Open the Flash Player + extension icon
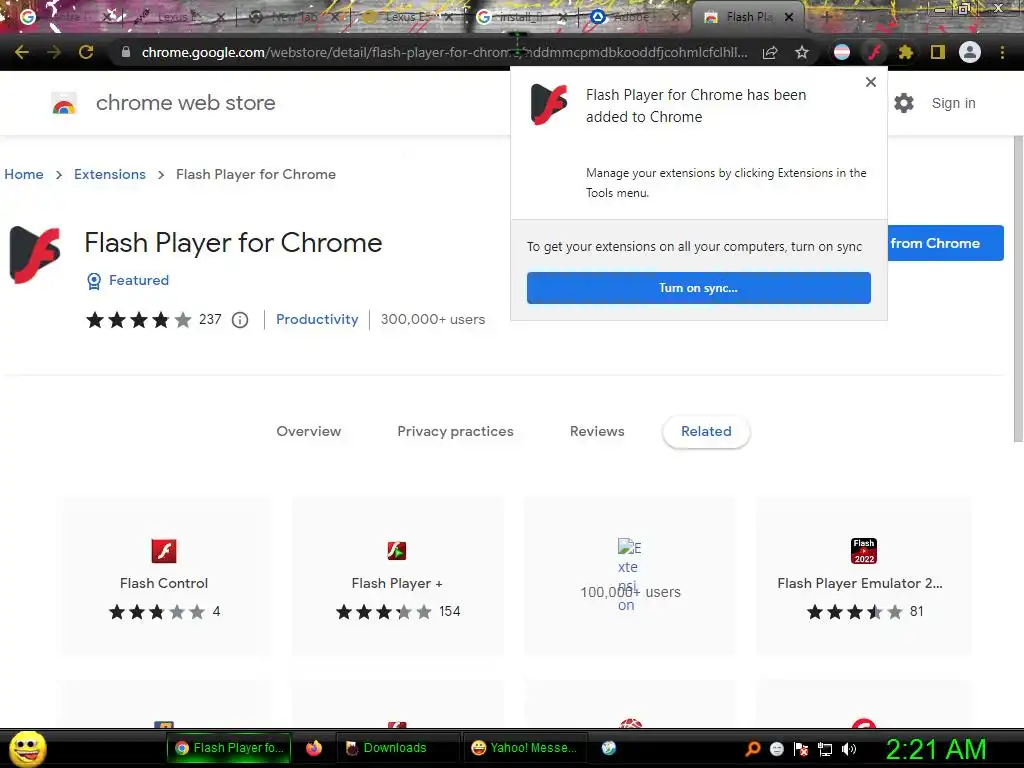 click(x=396, y=551)
